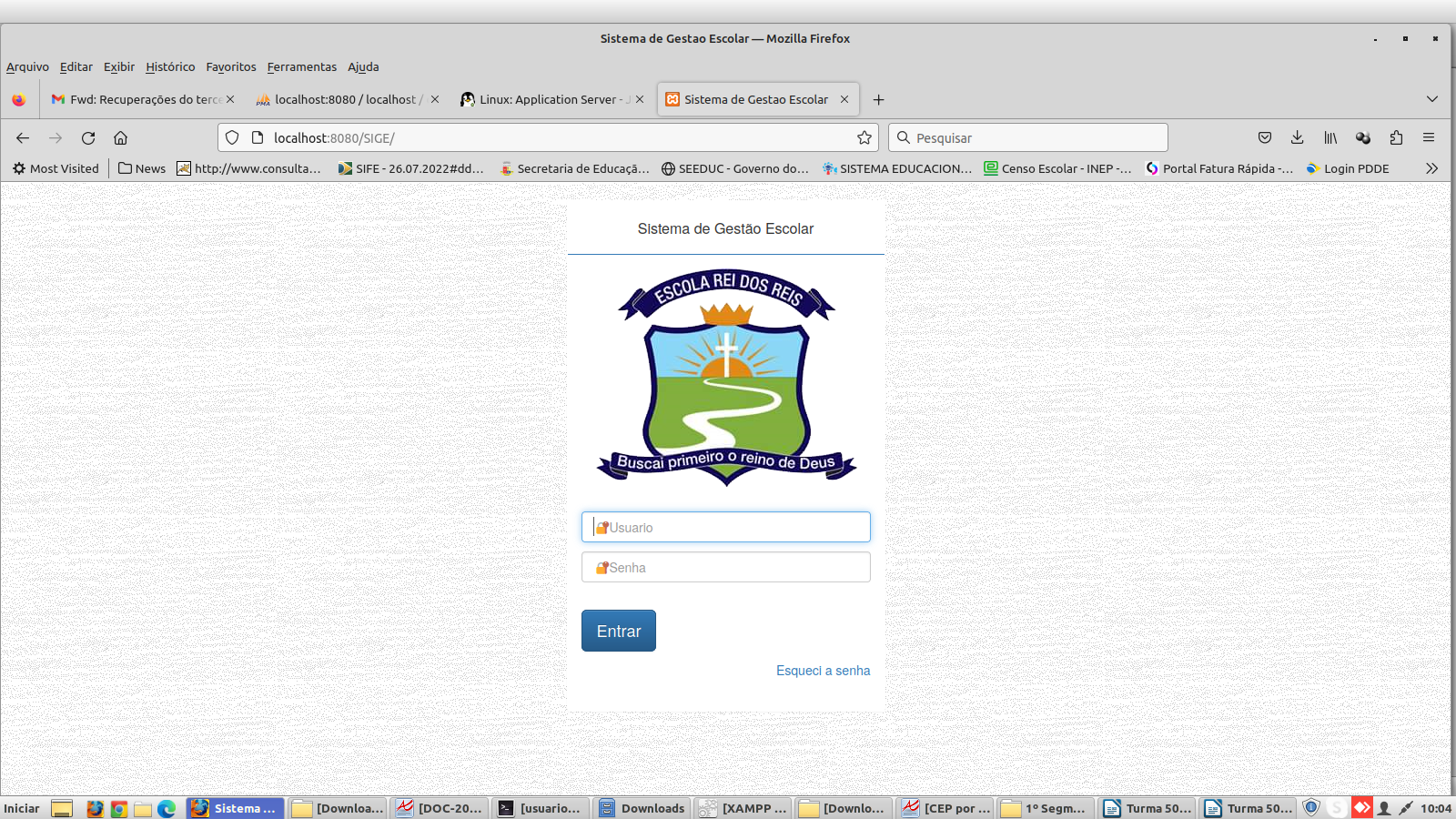Screen dimensions: 1456x819
Task: Open the Firefox hamburger application menu
Action: click(x=1429, y=137)
